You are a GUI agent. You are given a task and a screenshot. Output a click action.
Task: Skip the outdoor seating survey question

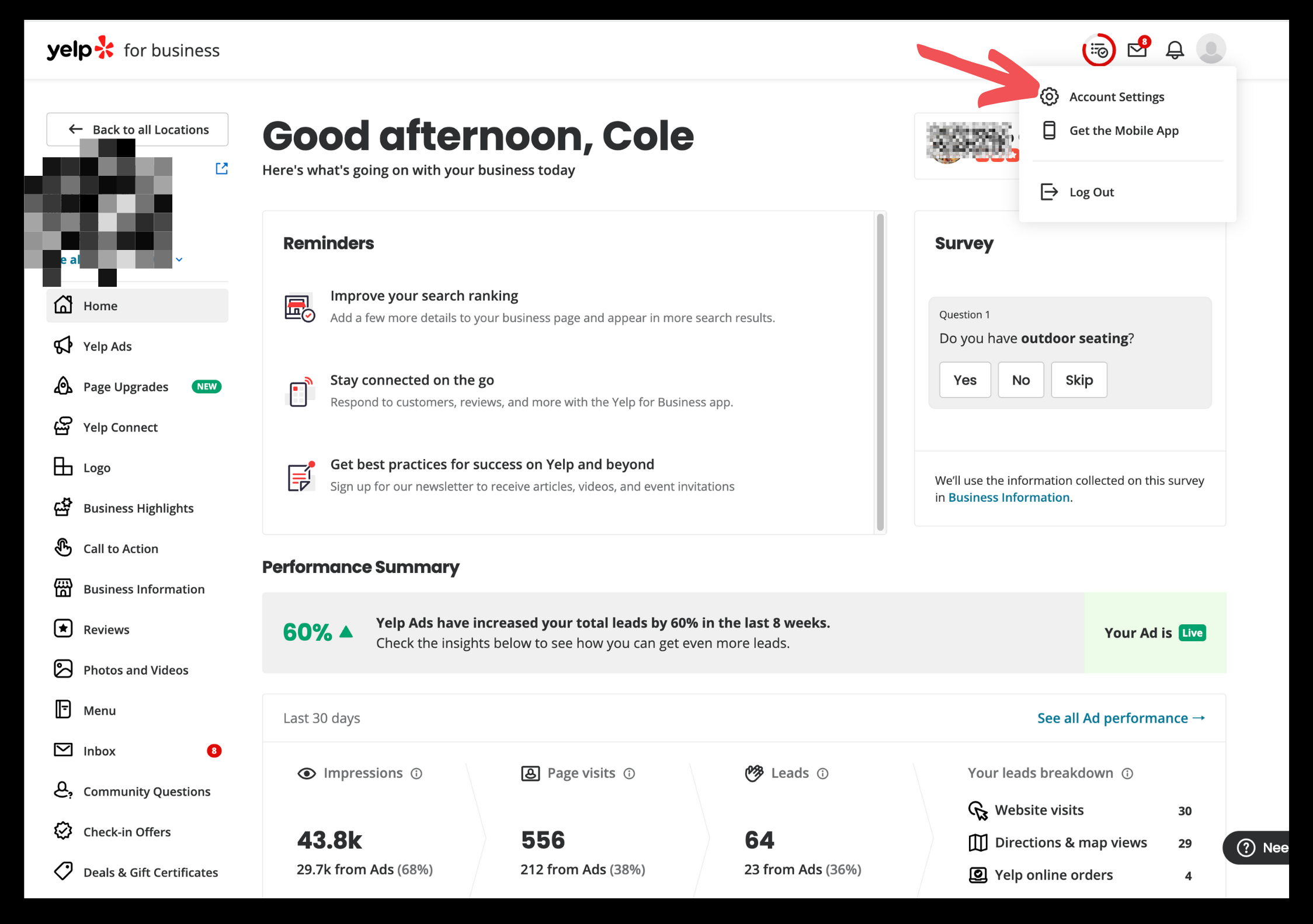[x=1079, y=380]
